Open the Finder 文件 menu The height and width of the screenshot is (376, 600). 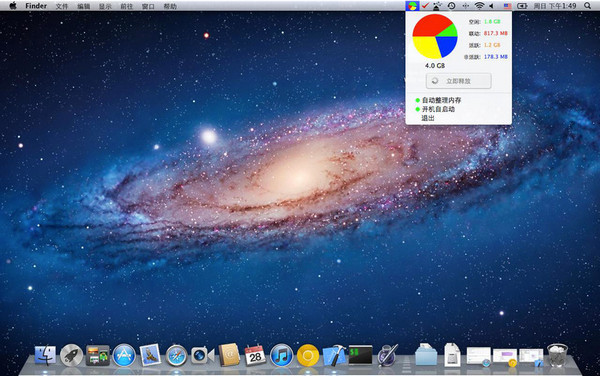coord(62,6)
